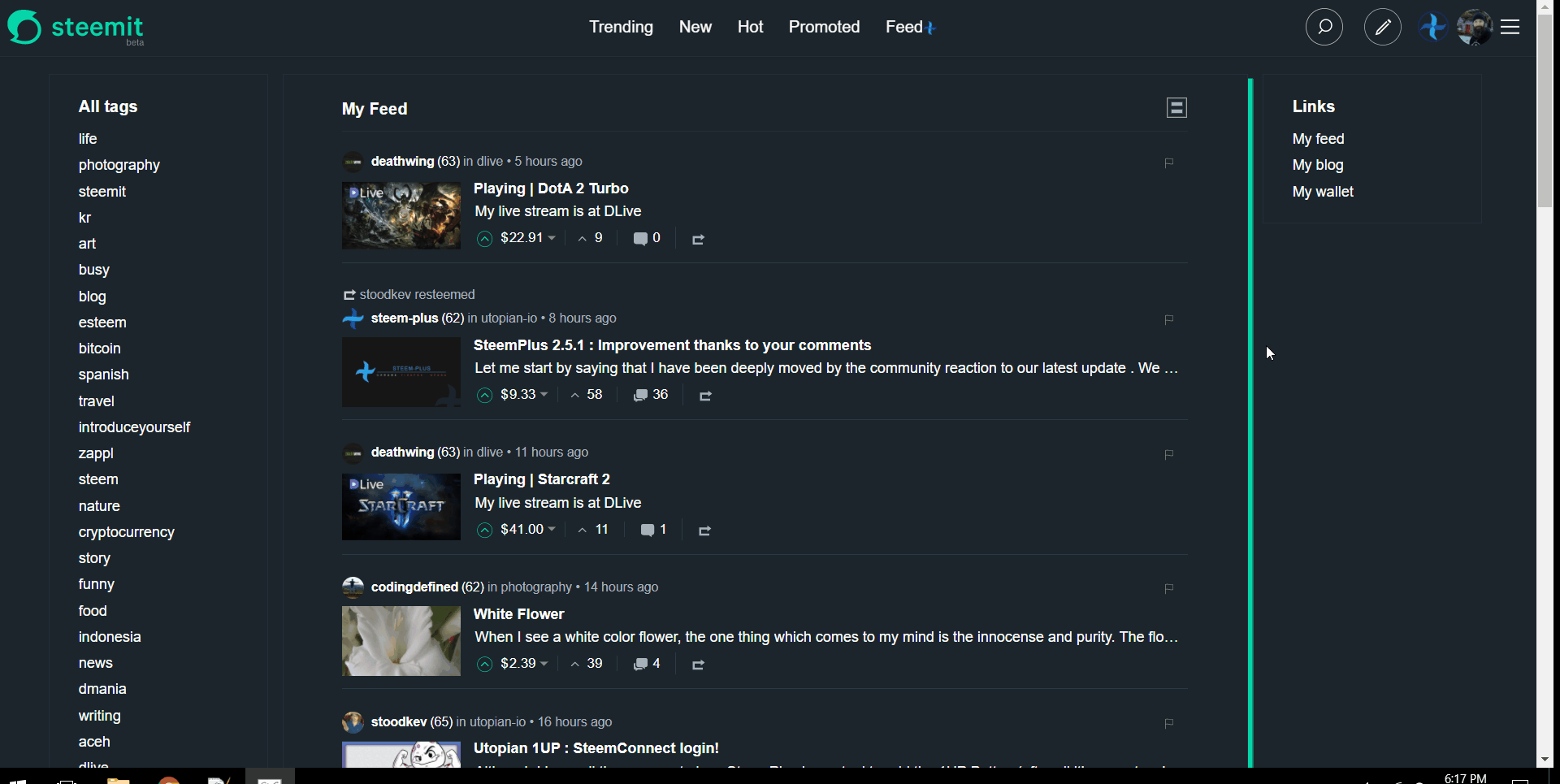Resteem the White Flower post
The height and width of the screenshot is (784, 1560).
click(x=698, y=665)
